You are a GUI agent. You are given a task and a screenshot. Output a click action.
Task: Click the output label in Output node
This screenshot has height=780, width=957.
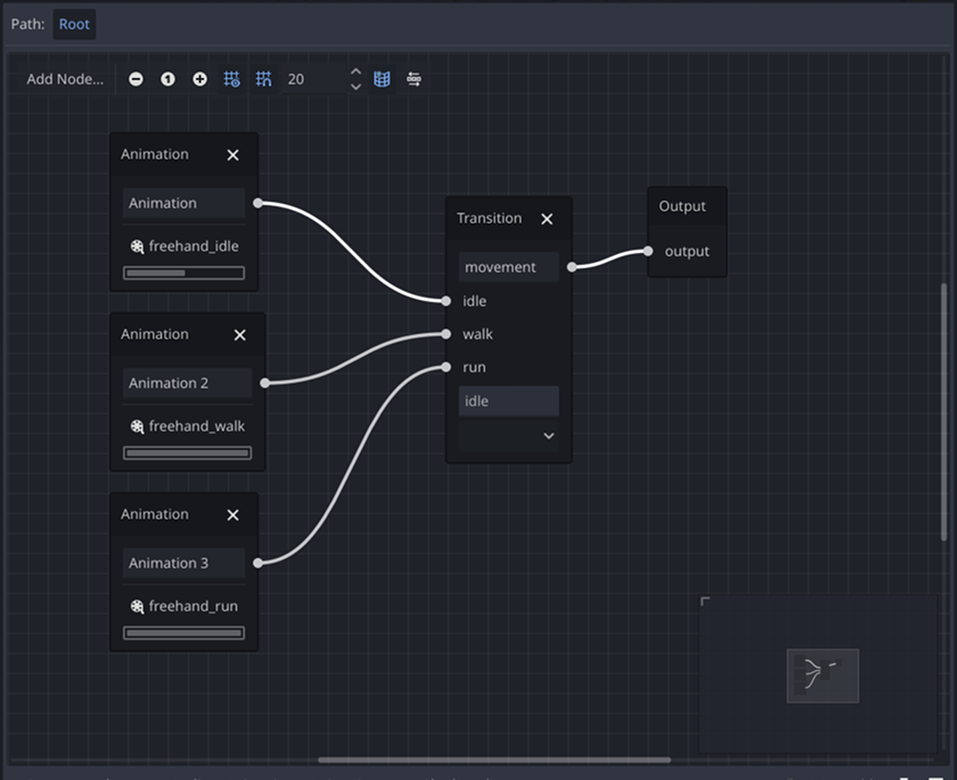[687, 251]
